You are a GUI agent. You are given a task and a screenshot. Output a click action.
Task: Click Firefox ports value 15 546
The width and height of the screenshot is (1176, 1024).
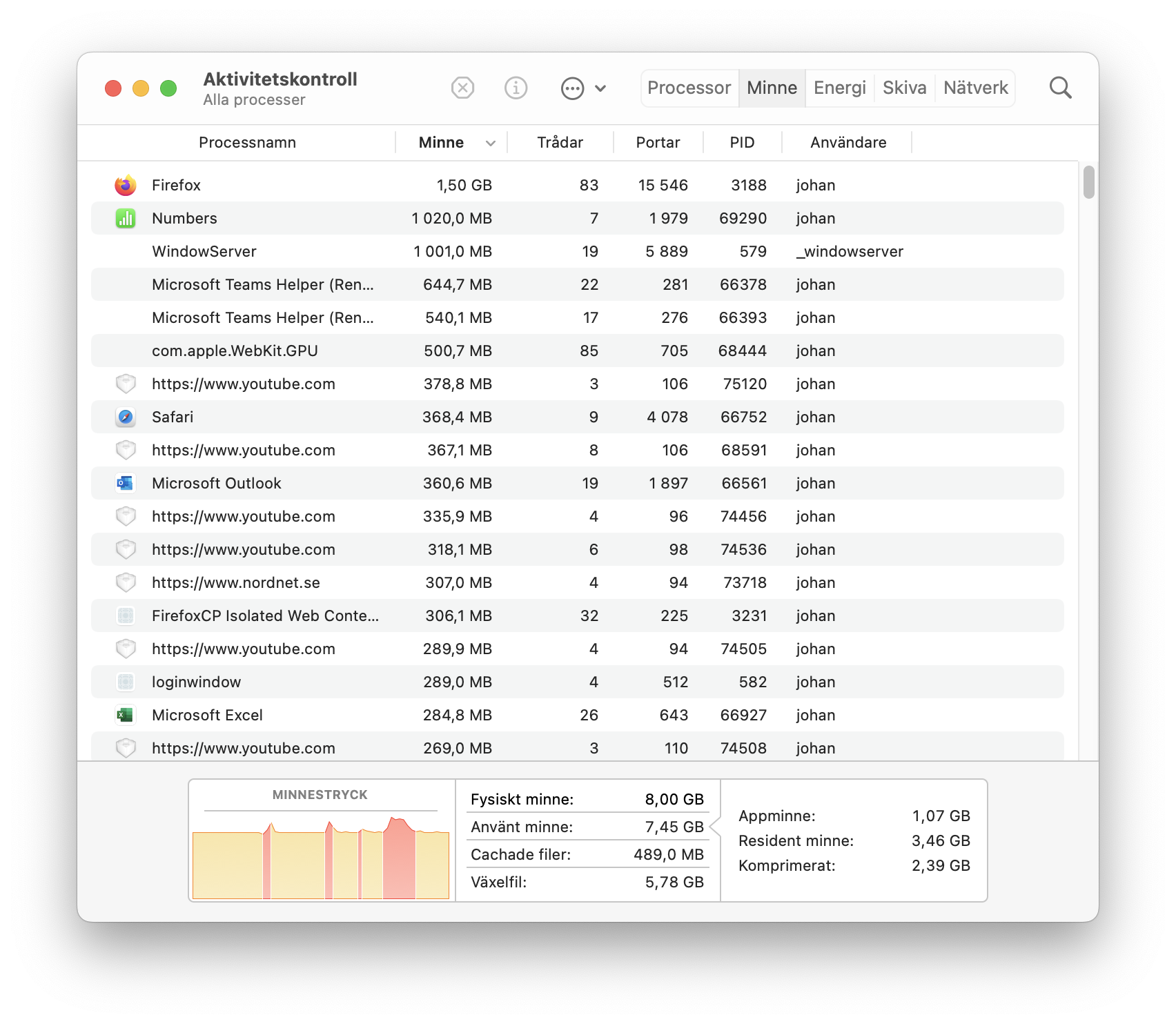pos(663,185)
